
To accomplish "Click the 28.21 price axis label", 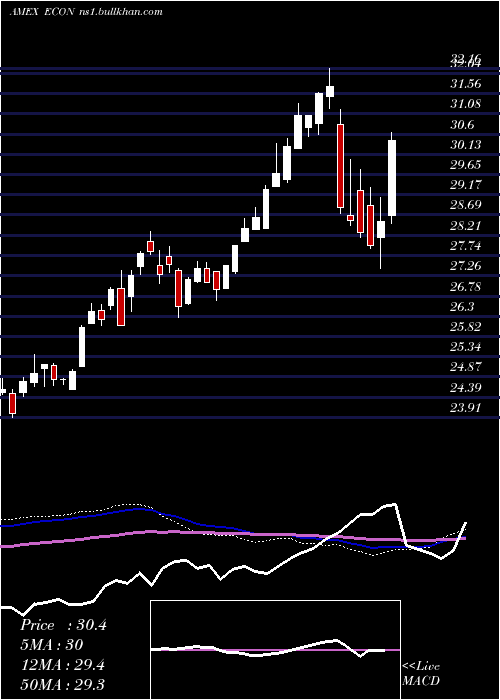I will [466, 225].
